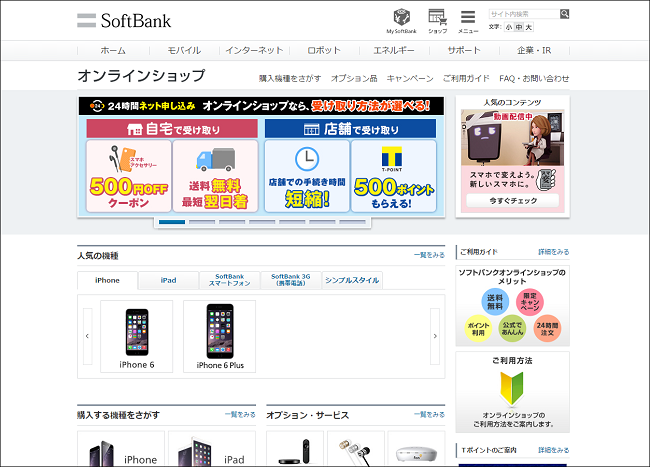The height and width of the screenshot is (467, 650).
Task: Click the 公式であんしん green circle
Action: pyautogui.click(x=512, y=329)
